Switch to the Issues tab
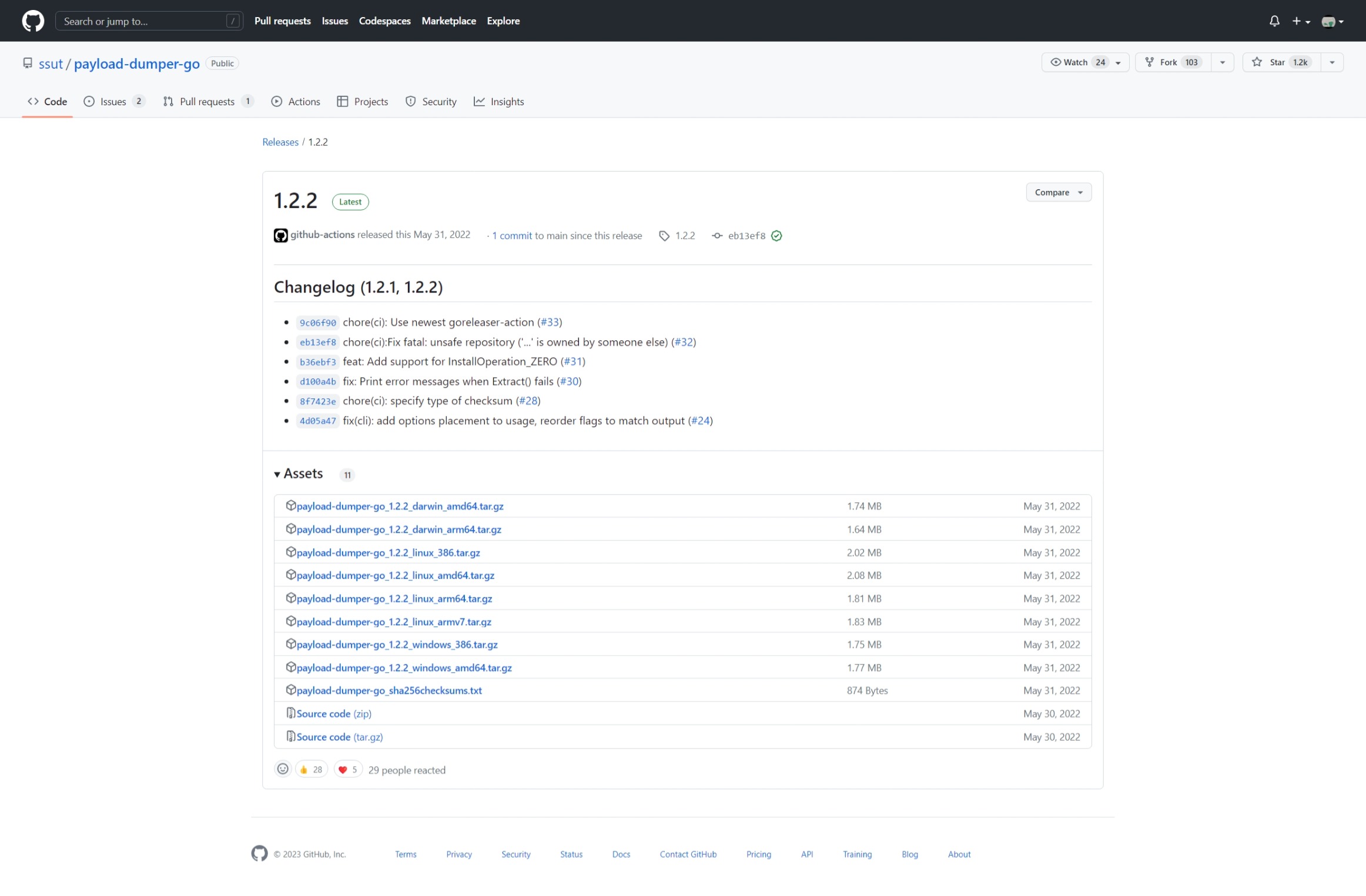Screen dimensions: 1366x896 (x=113, y=102)
